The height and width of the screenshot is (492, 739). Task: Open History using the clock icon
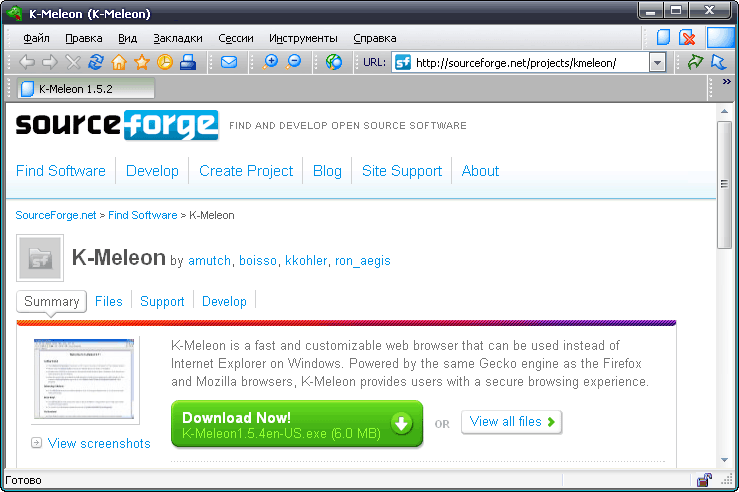click(164, 62)
